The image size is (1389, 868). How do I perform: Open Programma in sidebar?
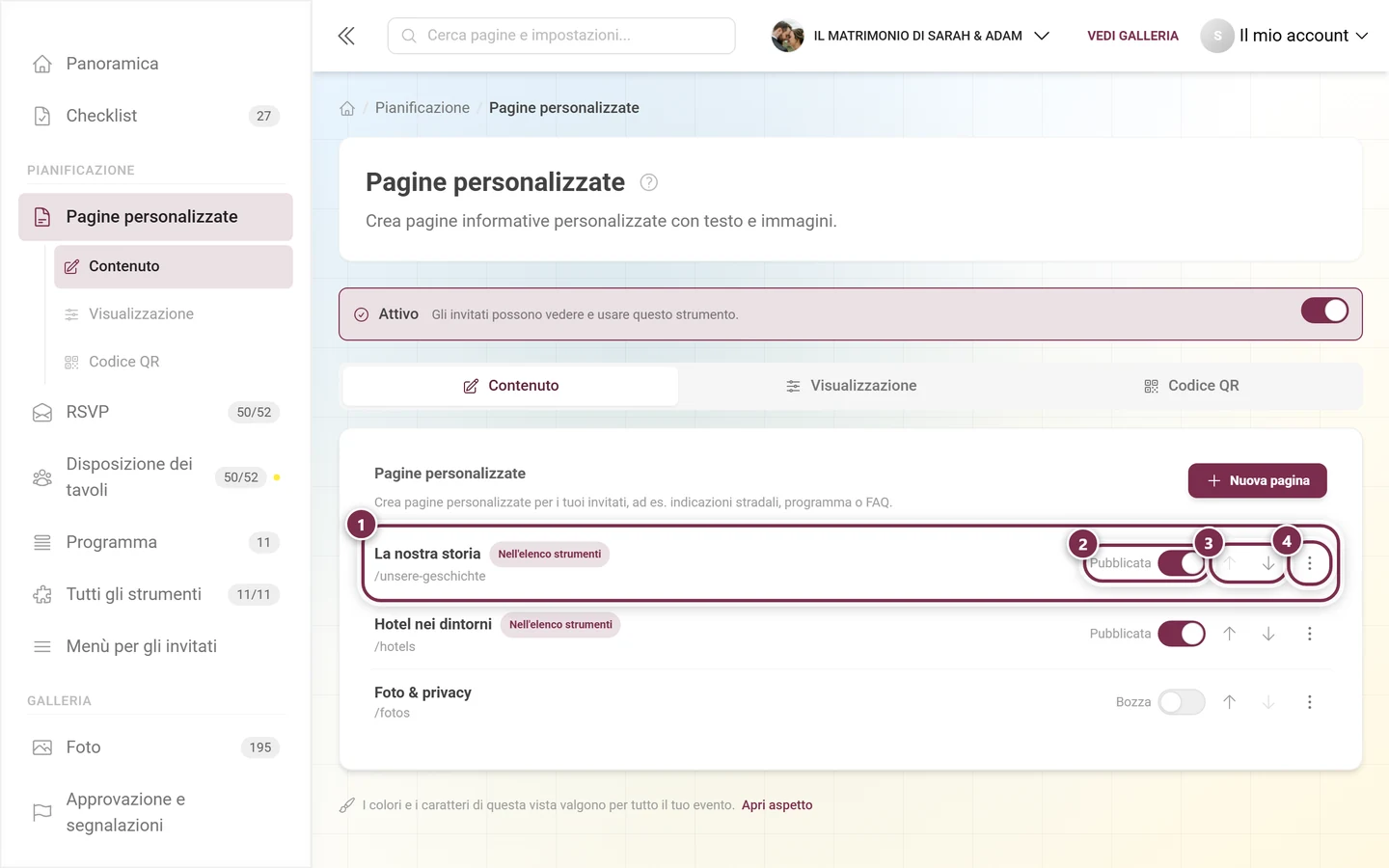pos(155,542)
